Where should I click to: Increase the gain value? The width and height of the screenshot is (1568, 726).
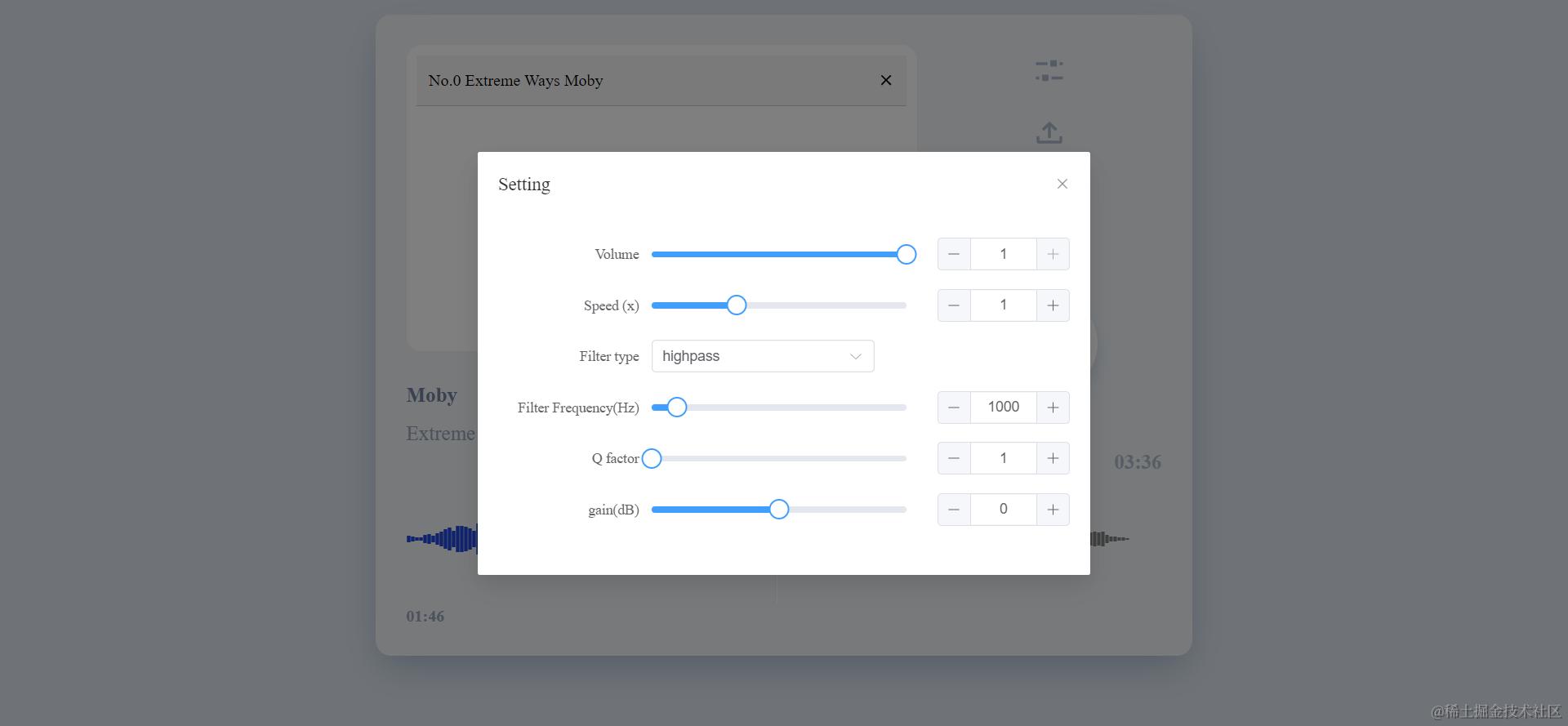tap(1053, 510)
